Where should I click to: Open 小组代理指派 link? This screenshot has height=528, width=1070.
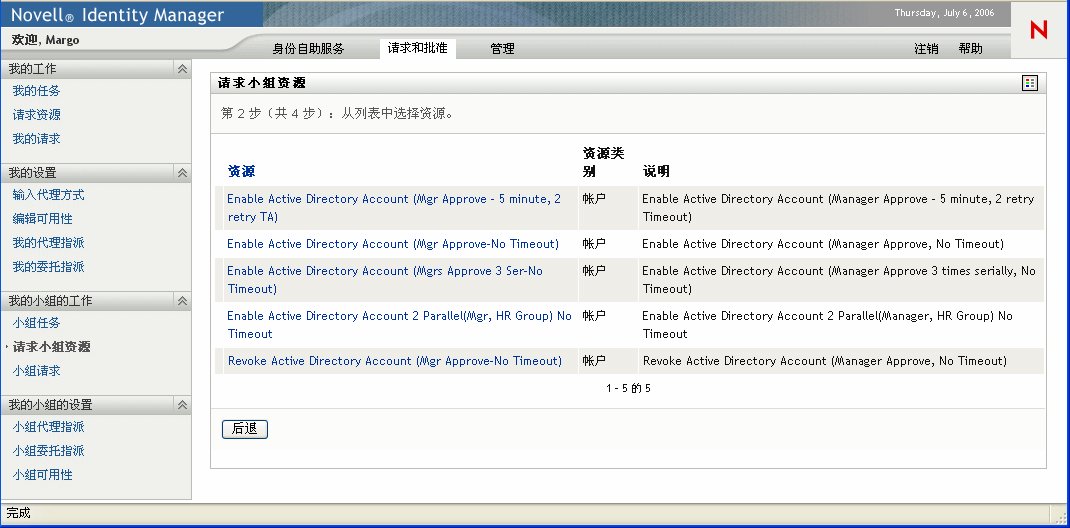click(x=48, y=427)
